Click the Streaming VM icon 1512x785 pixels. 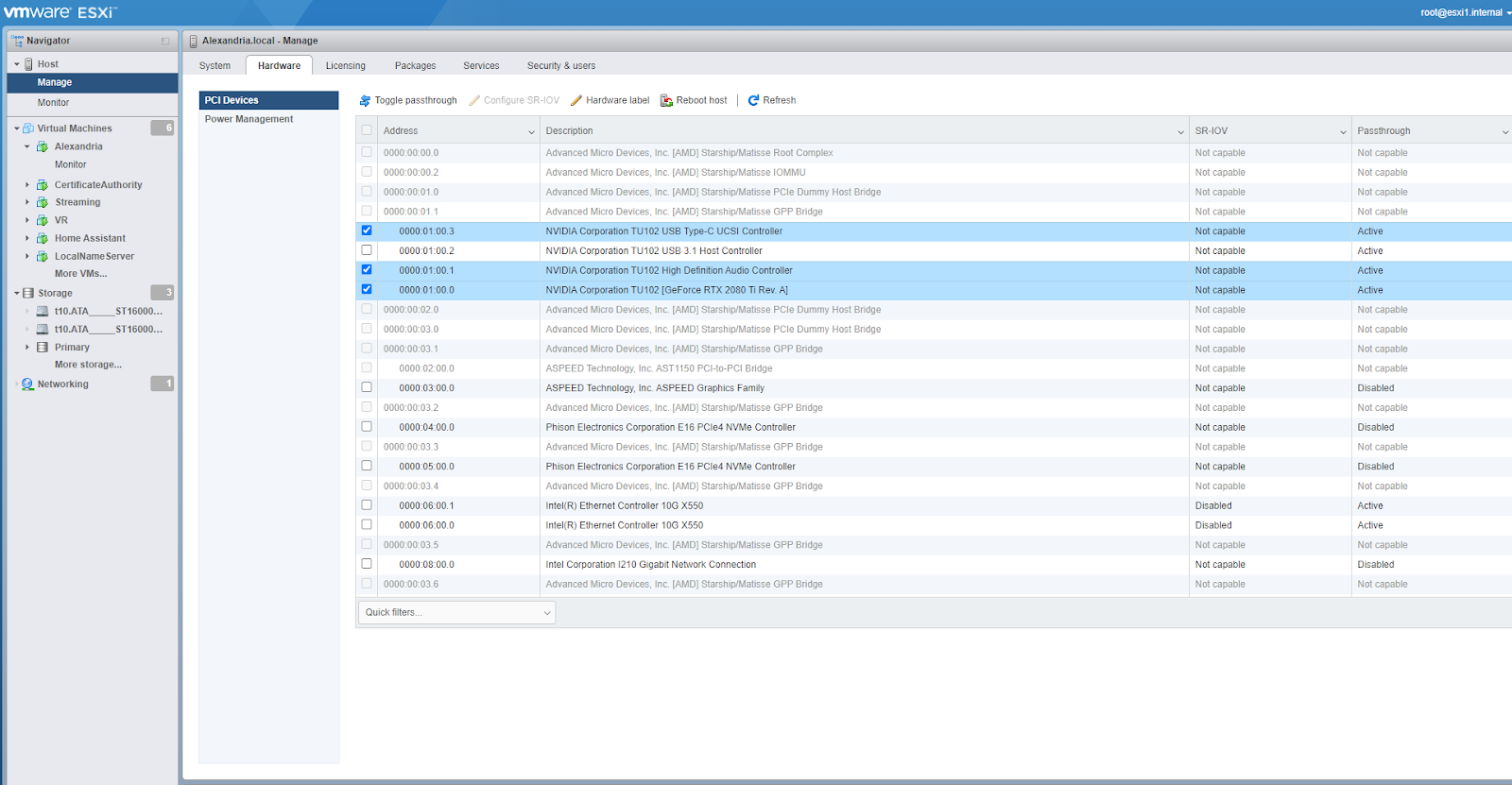coord(43,202)
